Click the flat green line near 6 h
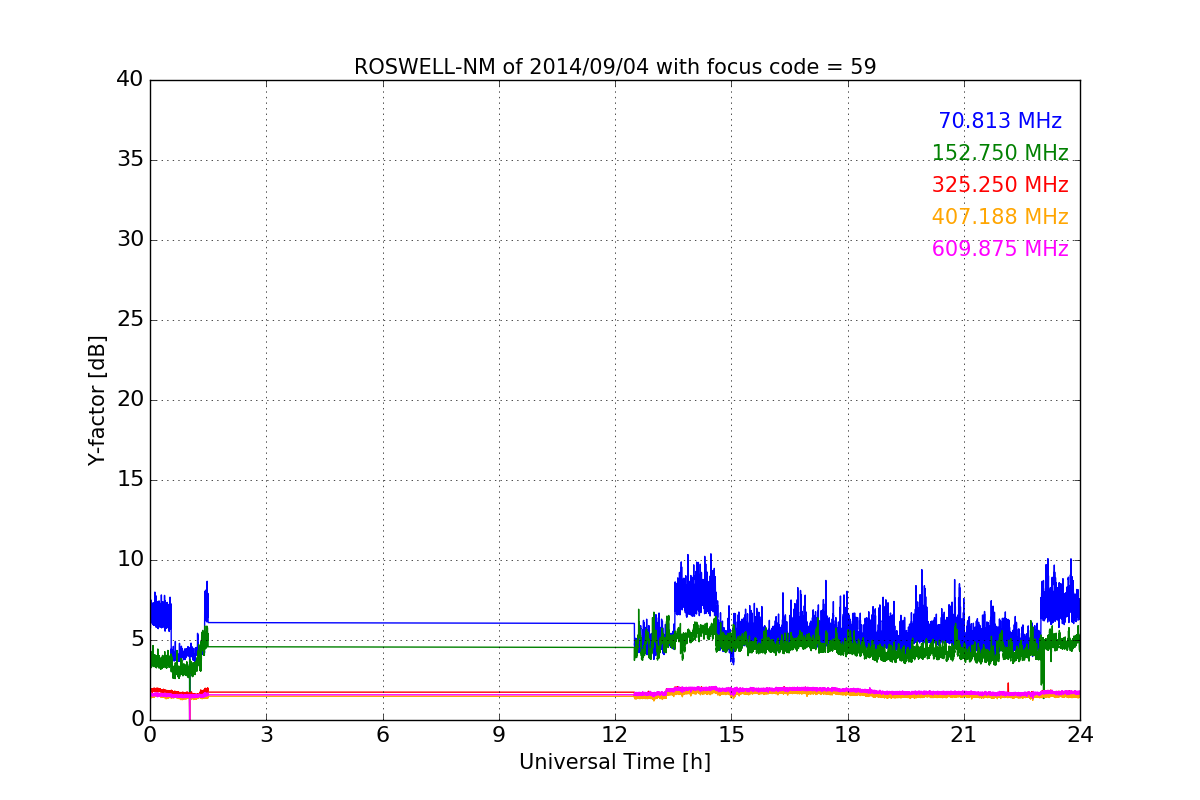This screenshot has width=1200, height=800. pos(382,647)
